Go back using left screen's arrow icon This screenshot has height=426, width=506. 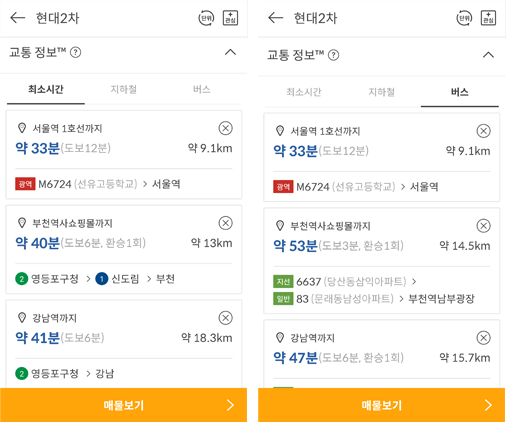(x=18, y=18)
